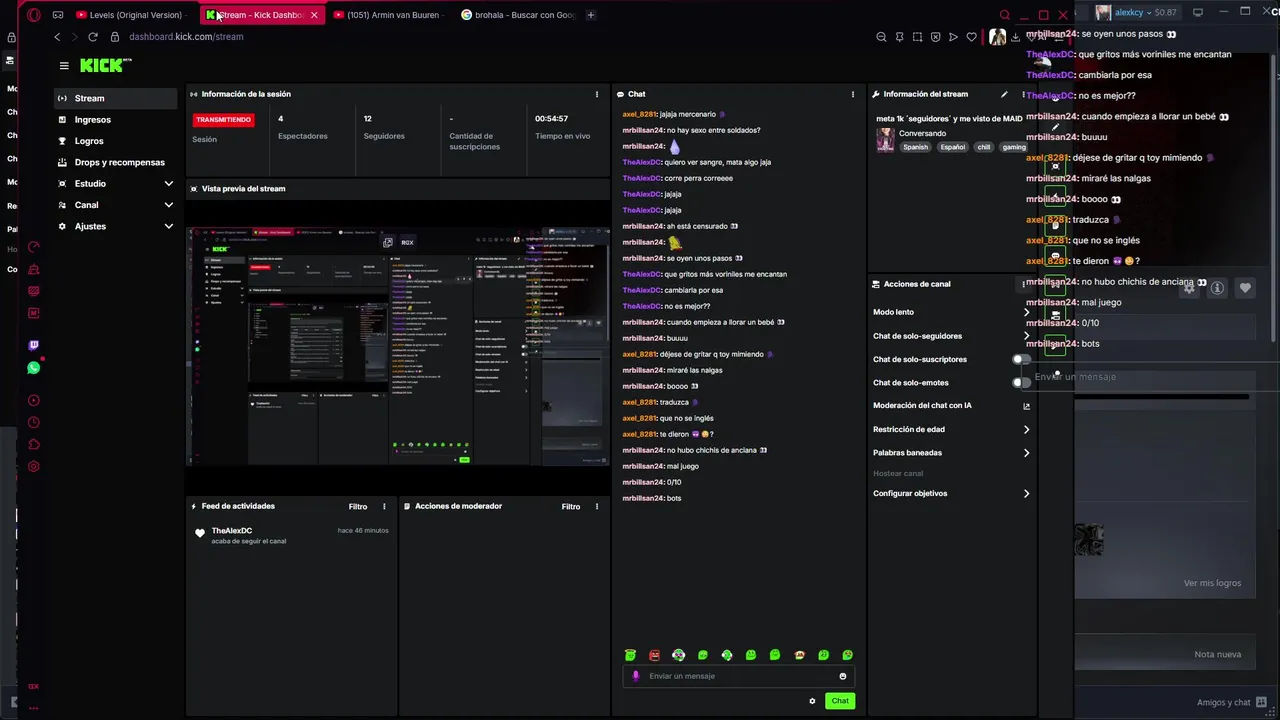Click Ver mis logros

(x=1212, y=583)
